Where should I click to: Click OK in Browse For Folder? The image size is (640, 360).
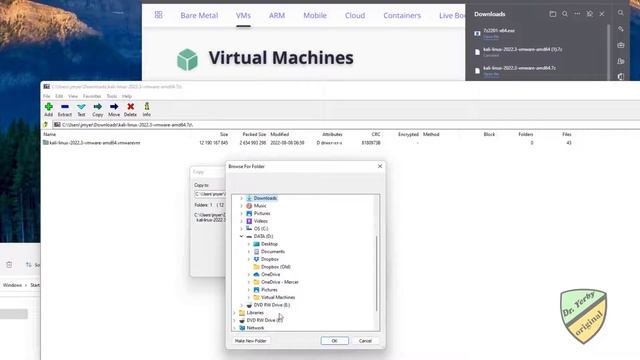pos(335,341)
